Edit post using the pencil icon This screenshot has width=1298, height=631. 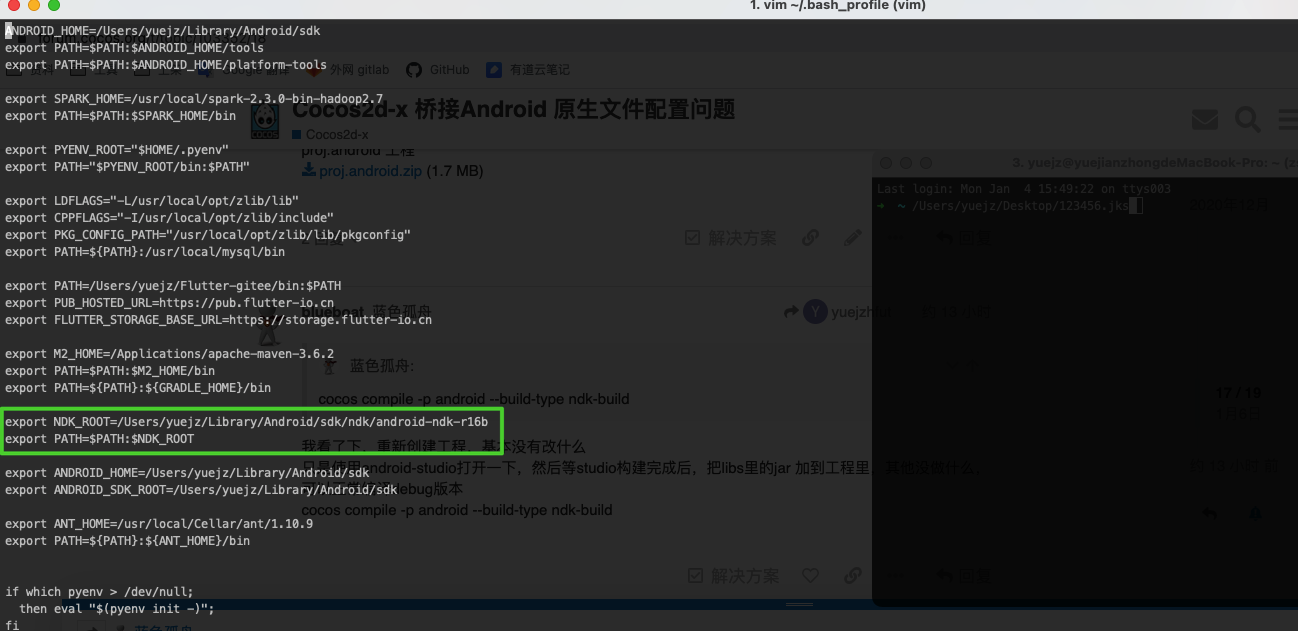tap(852, 237)
